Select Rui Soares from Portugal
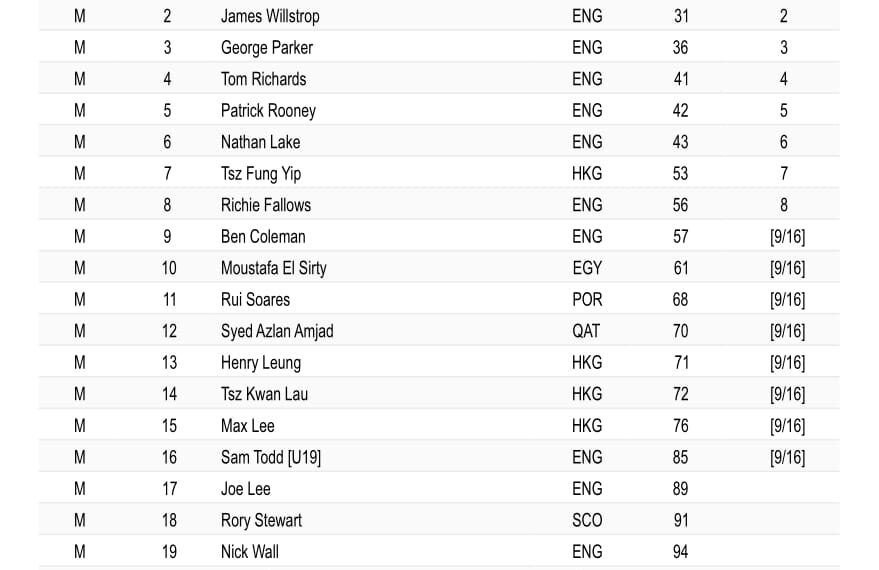 (255, 299)
